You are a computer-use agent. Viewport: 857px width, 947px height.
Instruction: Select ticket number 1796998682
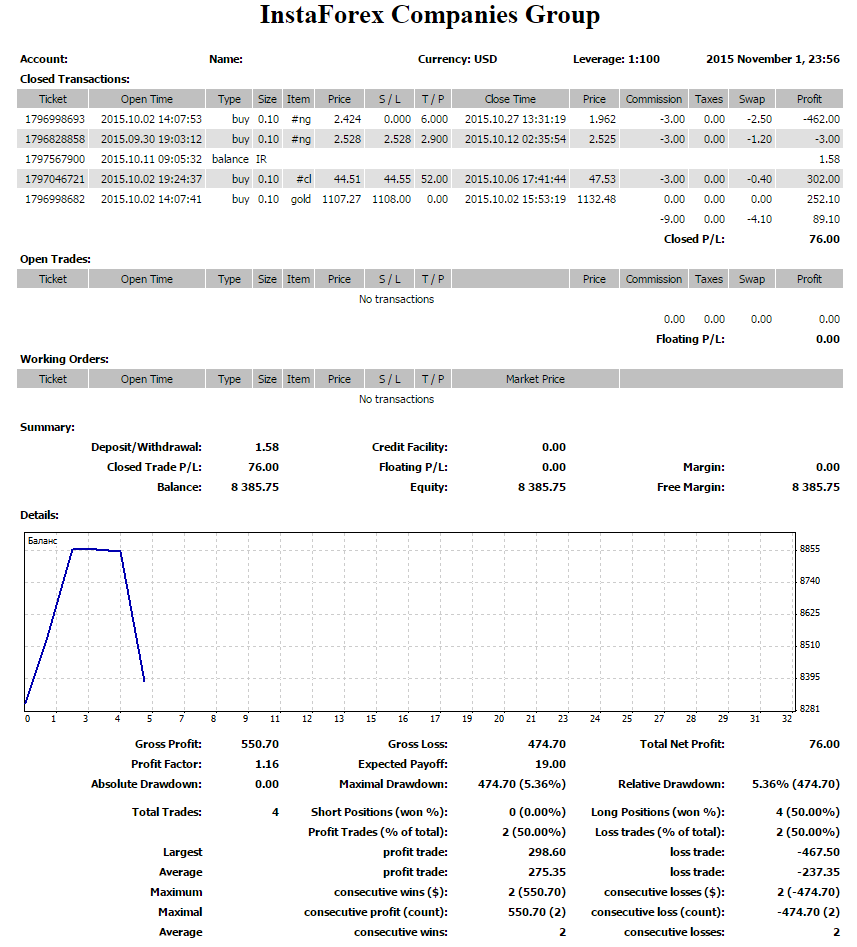54,199
